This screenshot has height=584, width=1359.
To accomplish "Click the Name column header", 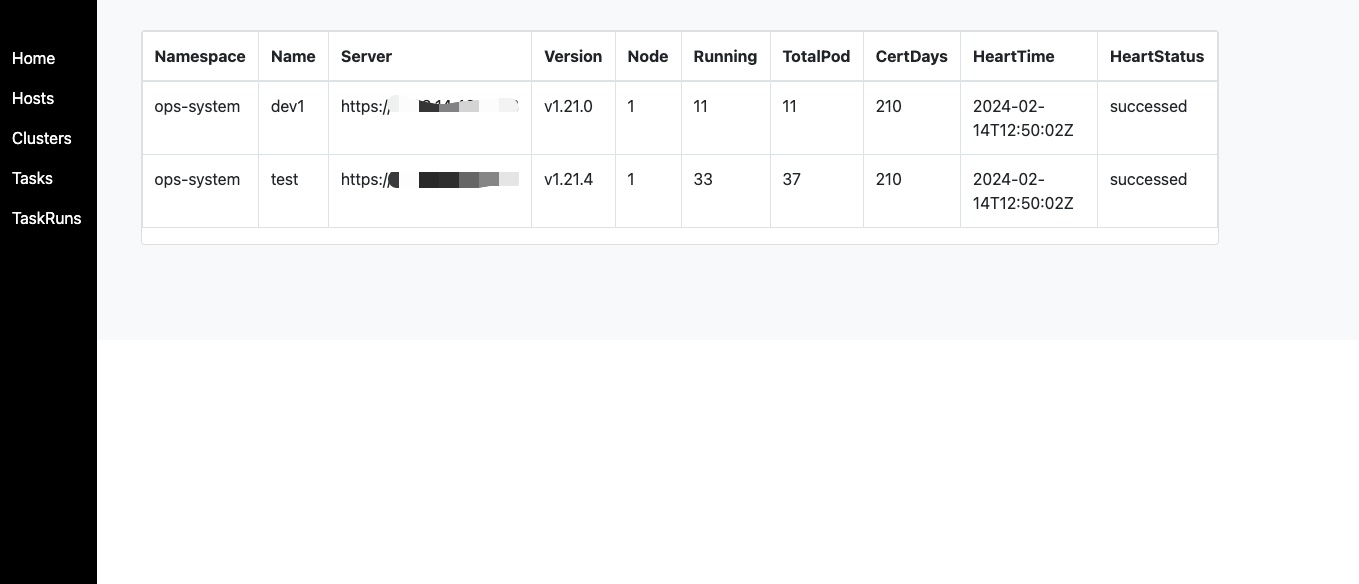I will pos(293,56).
